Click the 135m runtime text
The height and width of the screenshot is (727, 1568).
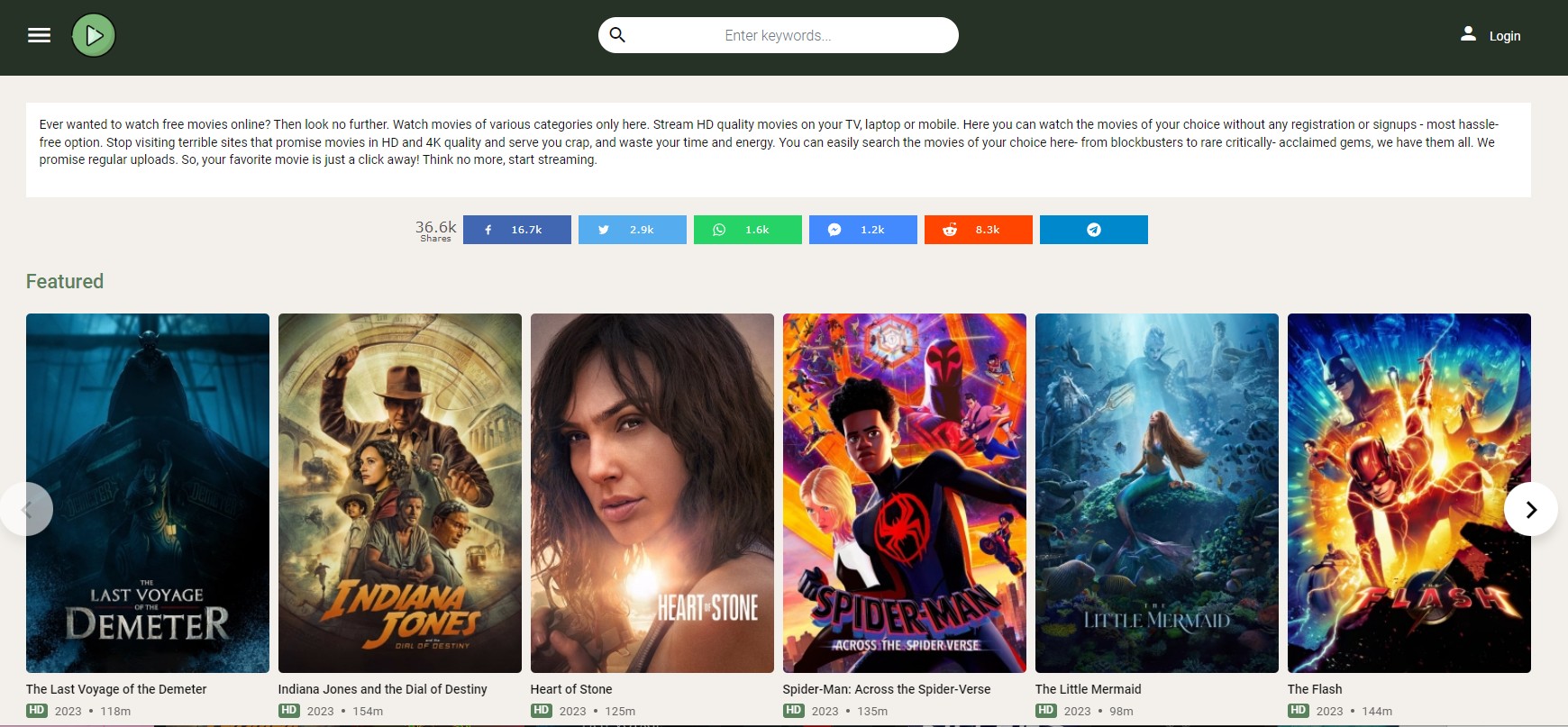tap(872, 711)
